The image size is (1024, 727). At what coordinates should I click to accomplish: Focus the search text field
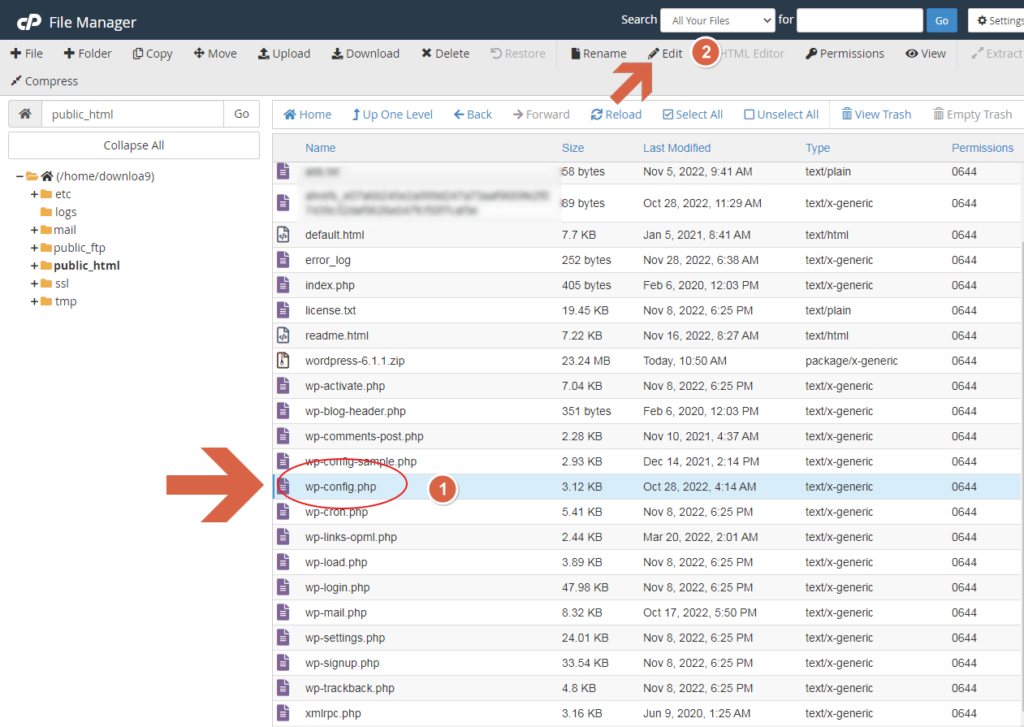(x=859, y=20)
